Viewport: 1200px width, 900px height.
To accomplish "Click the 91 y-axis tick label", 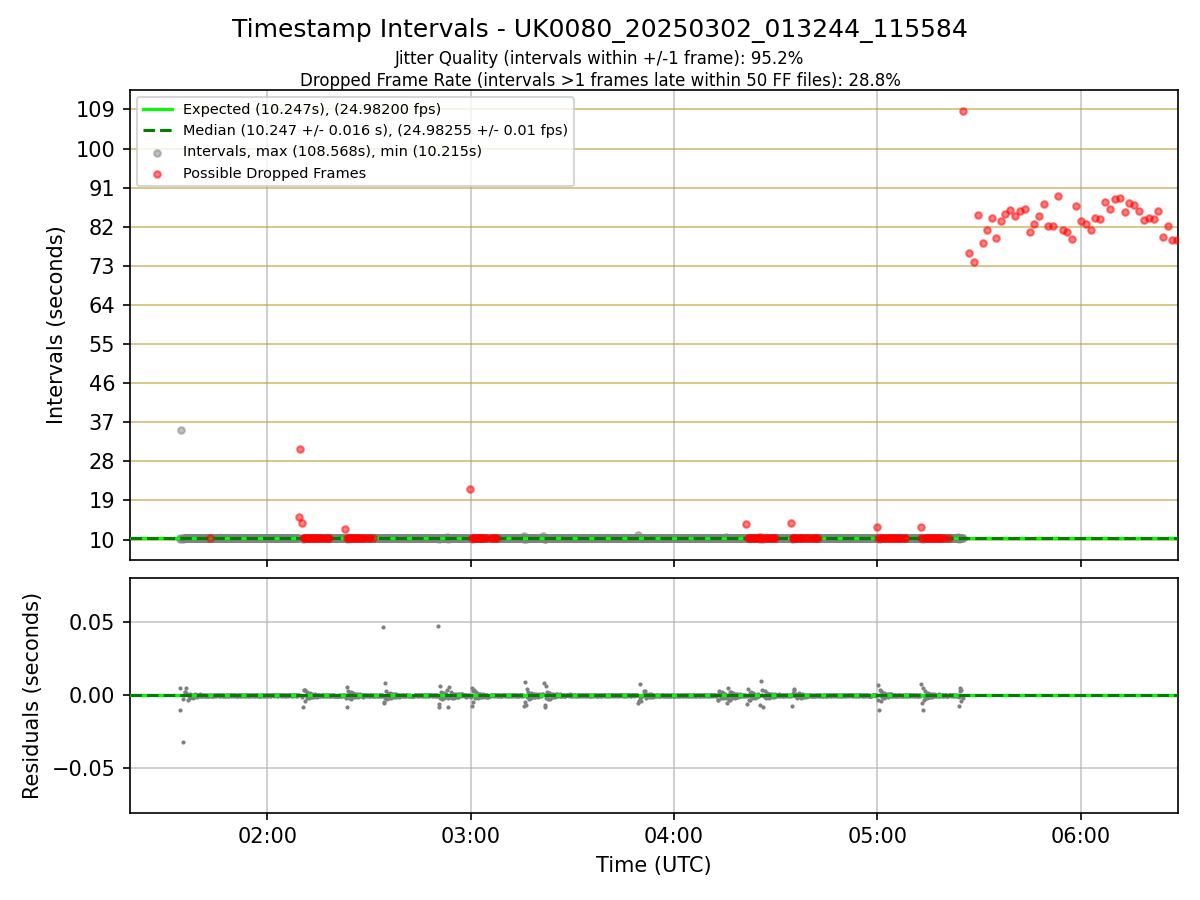I will pos(104,188).
